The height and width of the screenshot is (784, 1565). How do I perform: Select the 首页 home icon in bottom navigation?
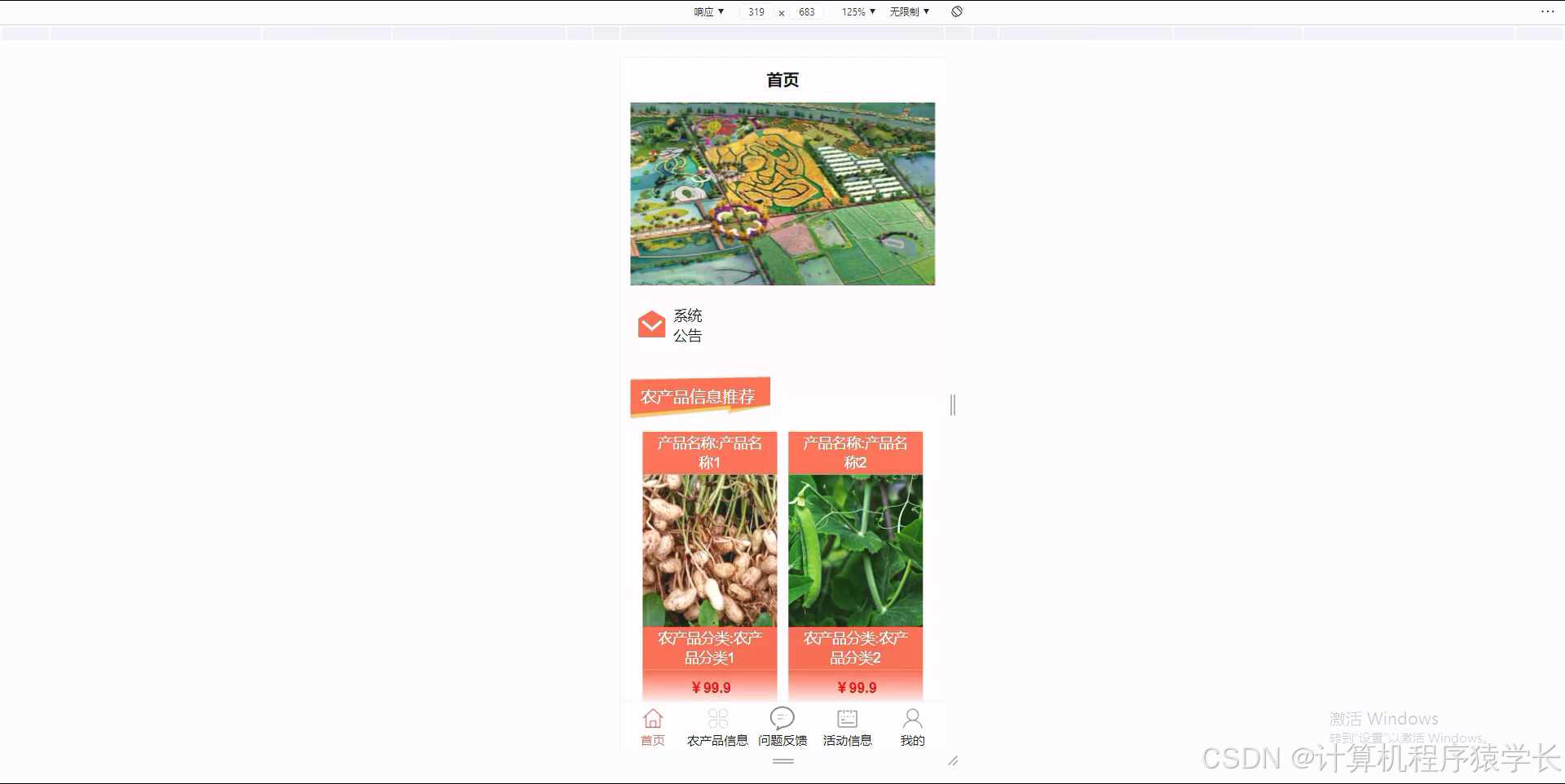click(x=652, y=725)
